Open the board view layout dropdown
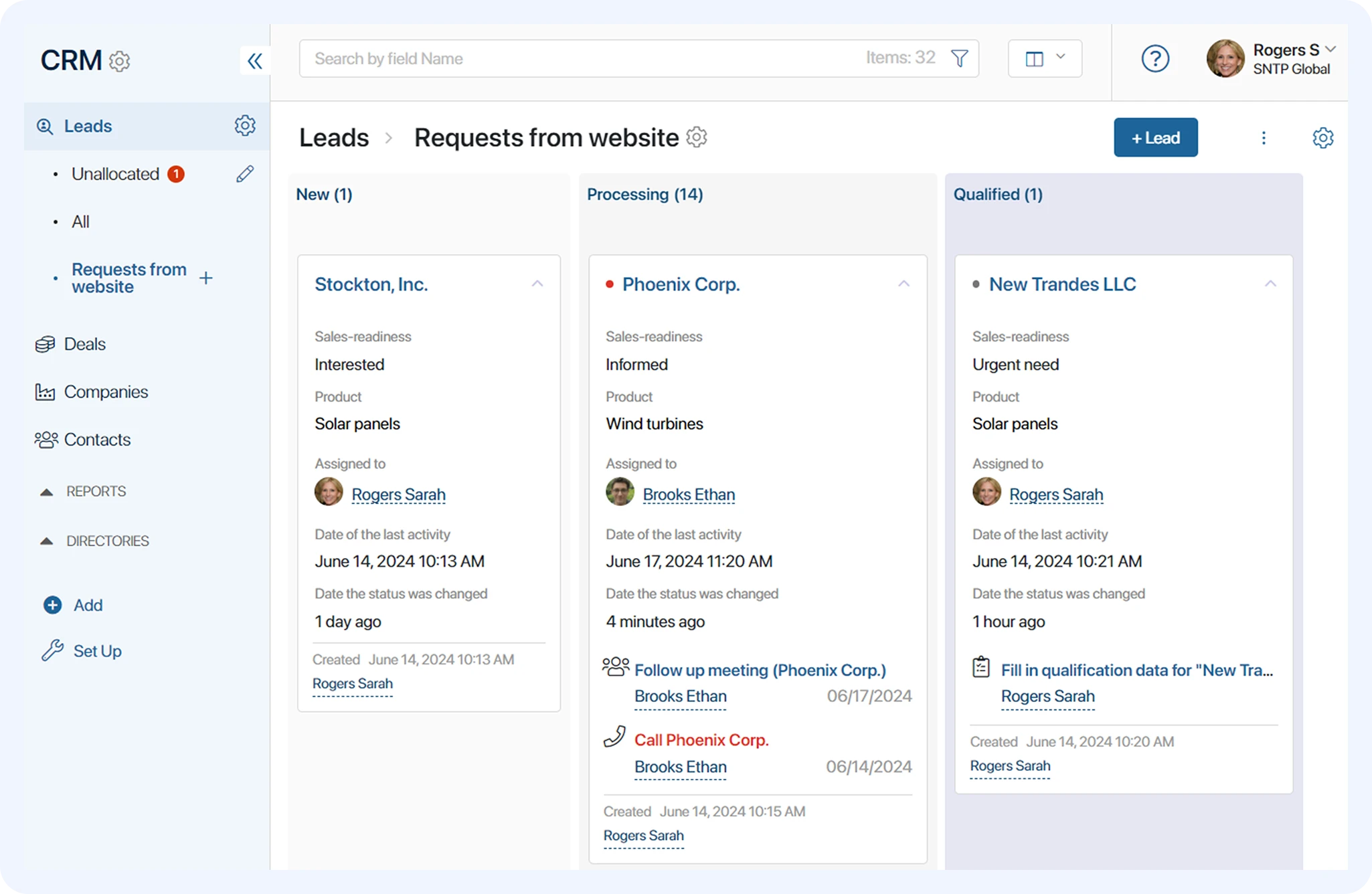The image size is (1372, 894). 1045,59
